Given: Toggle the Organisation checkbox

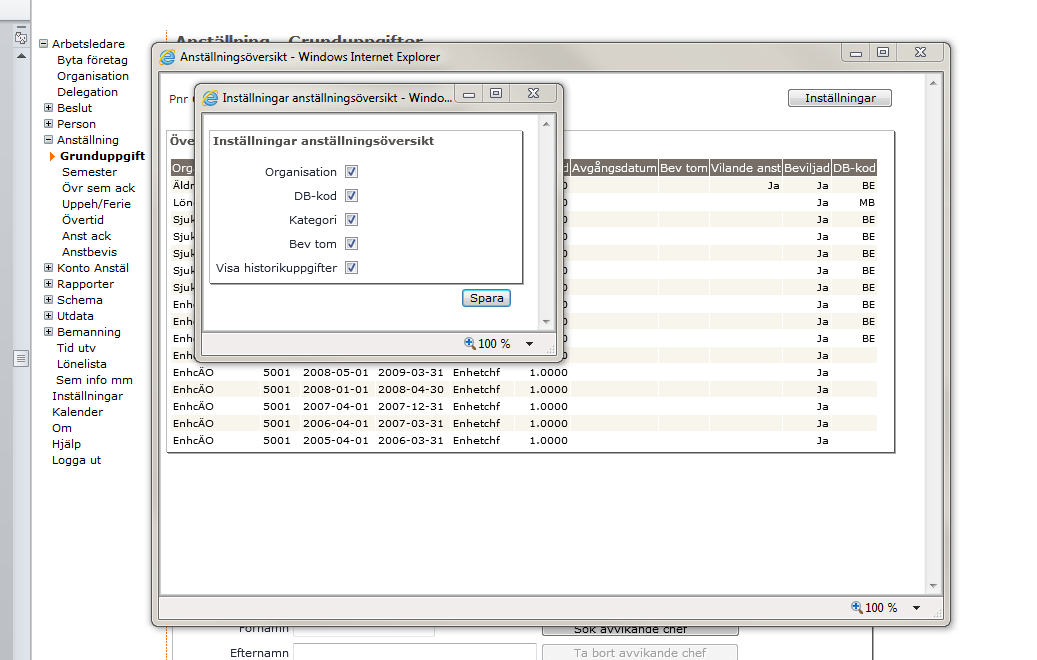Looking at the screenshot, I should click(x=351, y=172).
